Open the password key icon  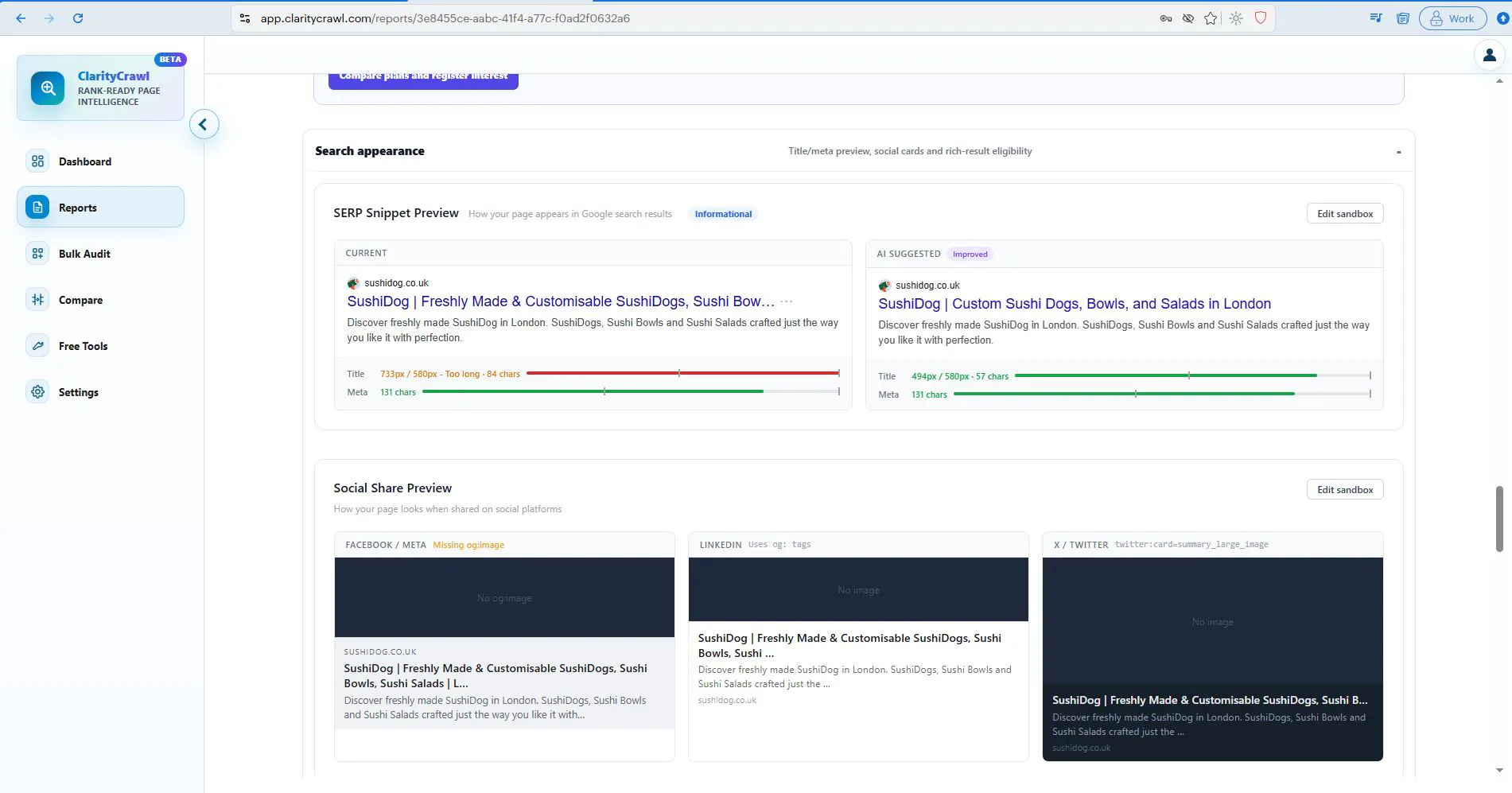(x=1165, y=18)
